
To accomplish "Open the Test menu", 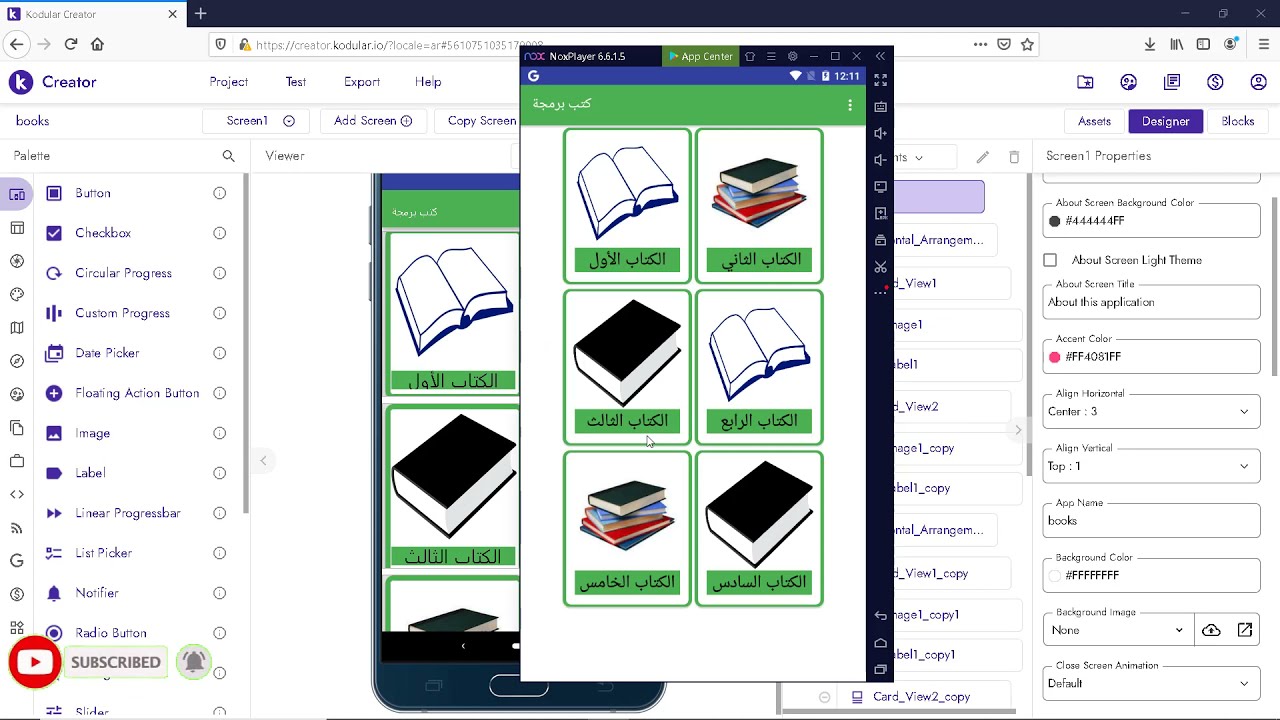I will pos(296,82).
